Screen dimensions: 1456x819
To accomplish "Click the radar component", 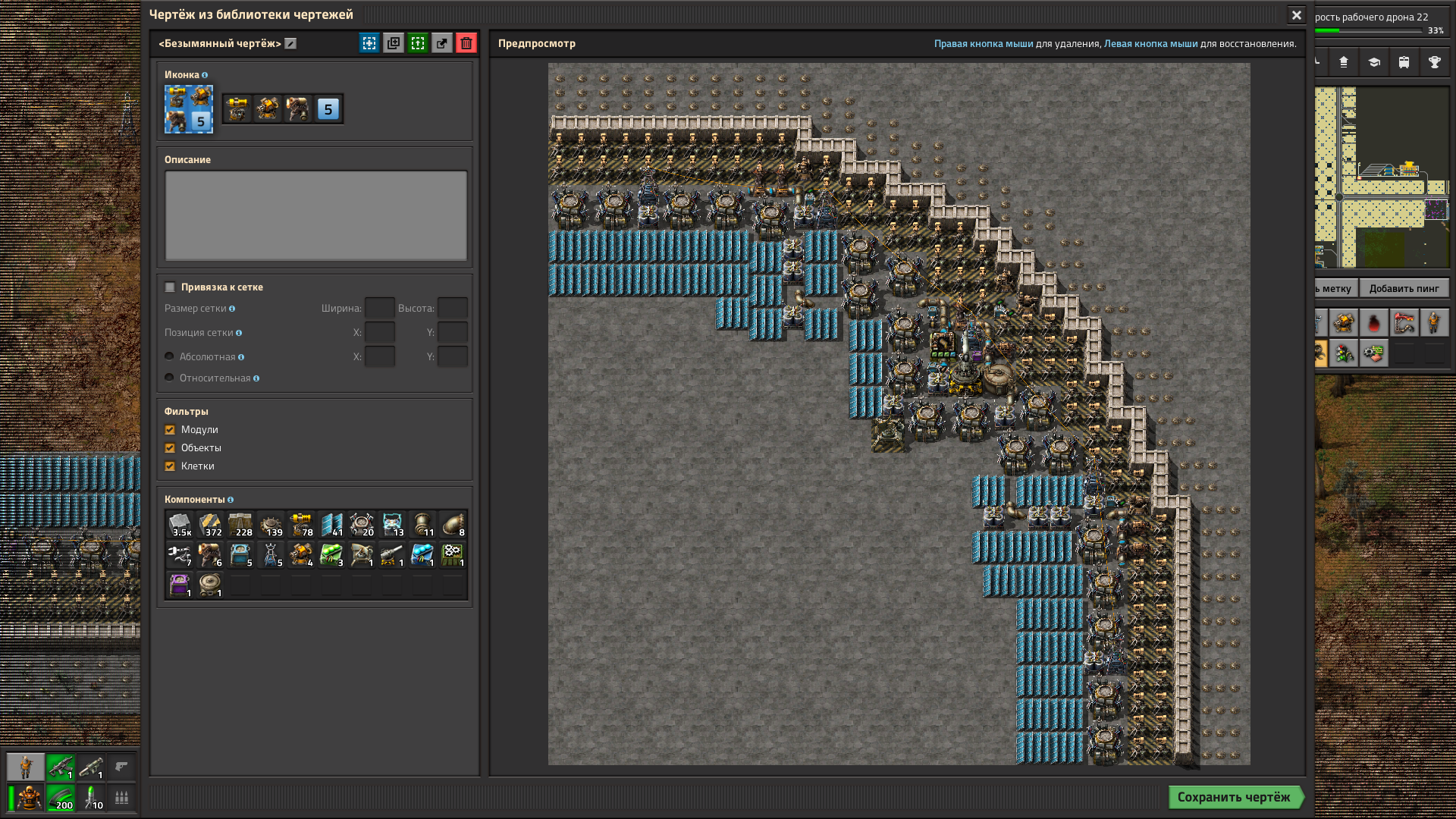I will coord(362,555).
